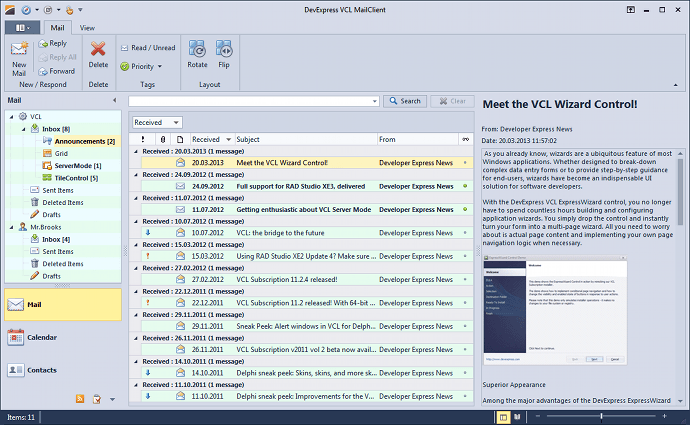Open the Received column filter dropdown
The image size is (690, 425).
[228, 139]
